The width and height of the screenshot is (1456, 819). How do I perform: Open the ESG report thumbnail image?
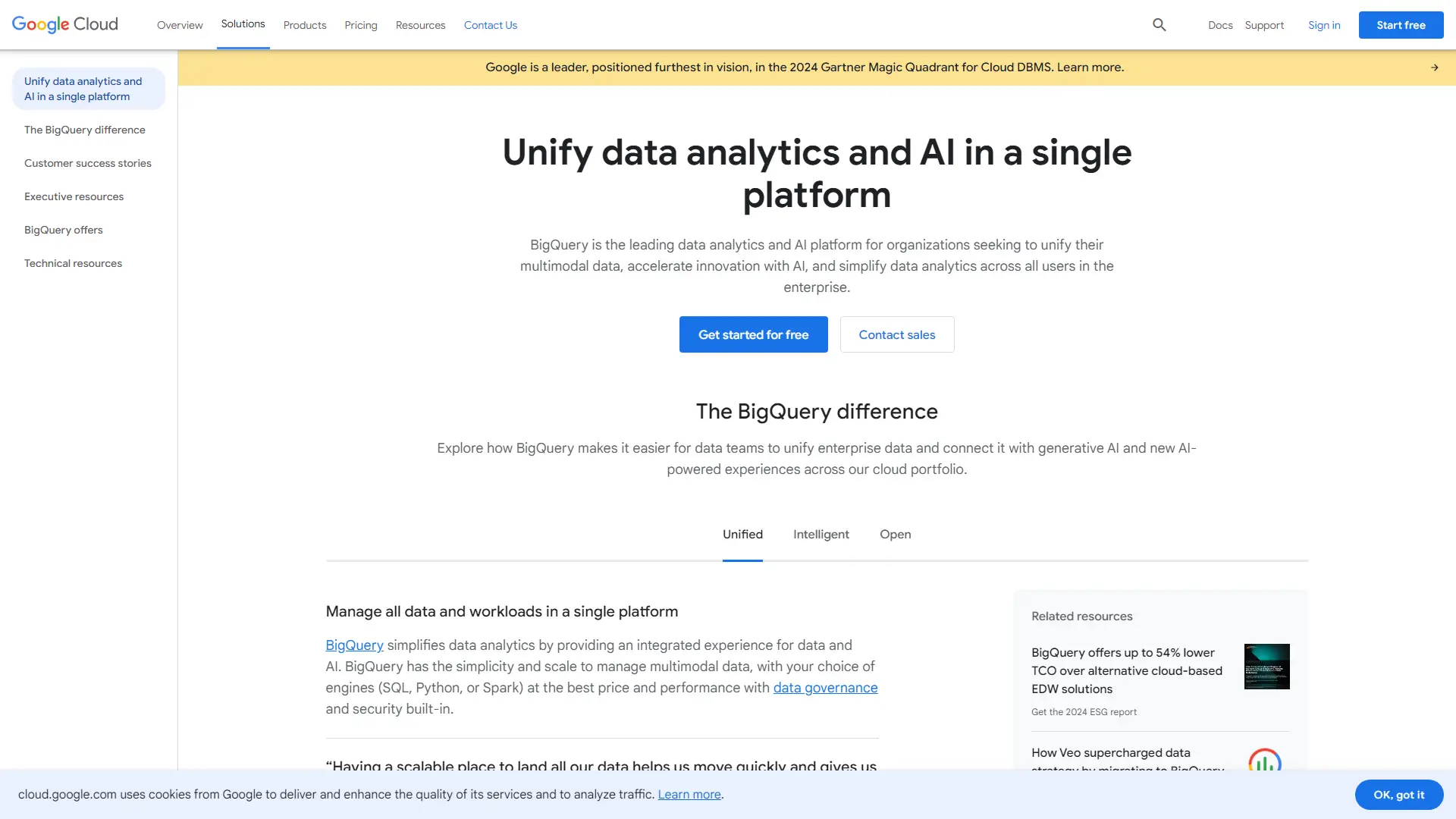(1266, 667)
